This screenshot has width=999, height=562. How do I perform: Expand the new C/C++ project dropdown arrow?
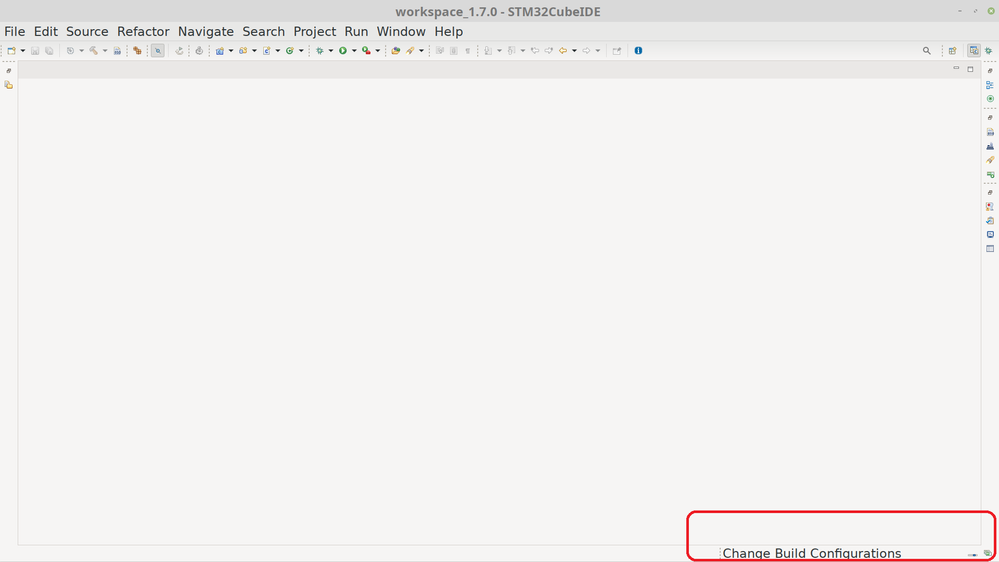(231, 50)
